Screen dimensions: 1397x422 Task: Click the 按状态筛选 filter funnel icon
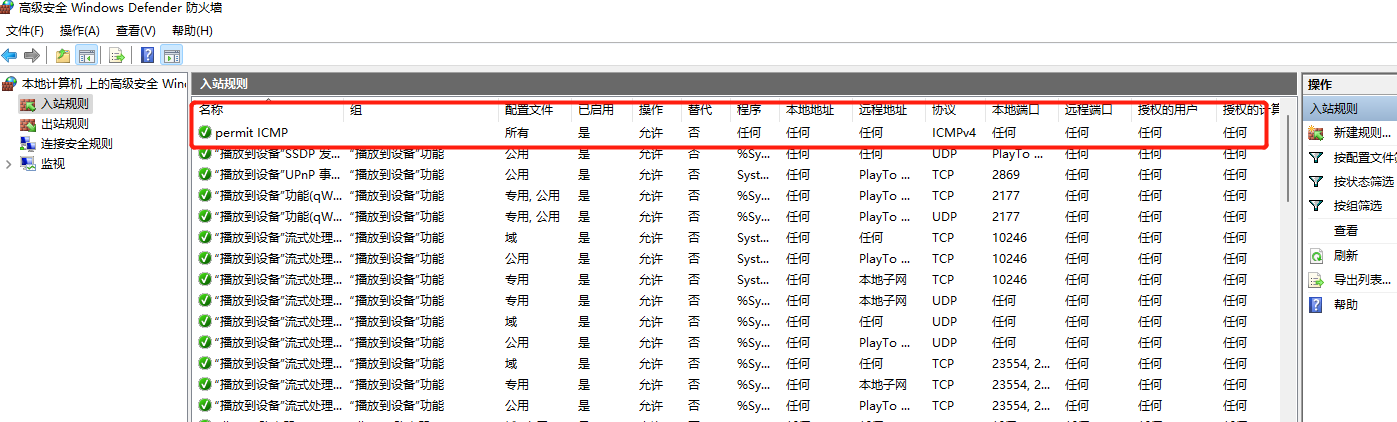[1317, 181]
